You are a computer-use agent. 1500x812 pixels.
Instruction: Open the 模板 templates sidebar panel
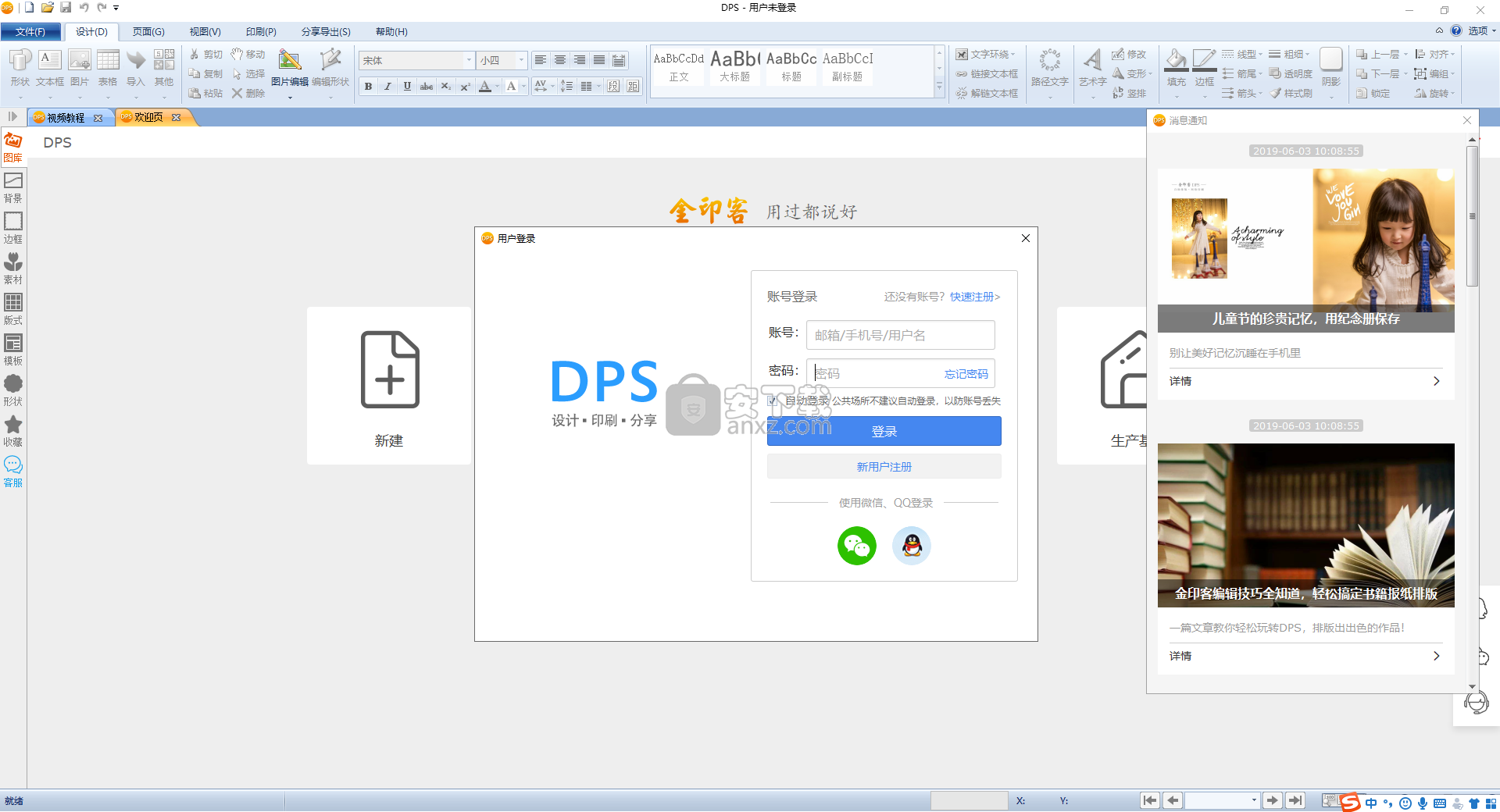click(x=12, y=350)
